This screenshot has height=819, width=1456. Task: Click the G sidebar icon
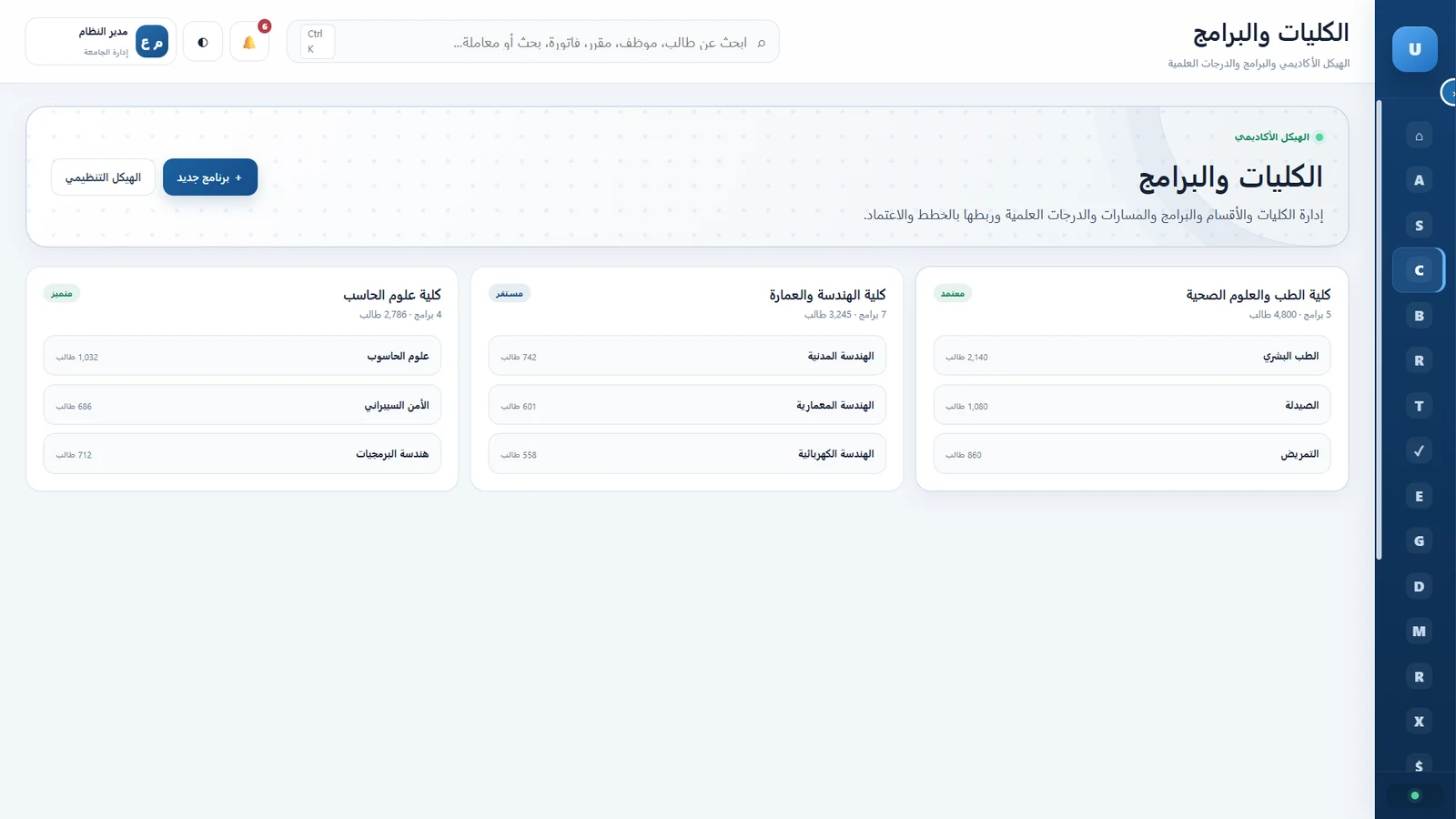(x=1419, y=541)
